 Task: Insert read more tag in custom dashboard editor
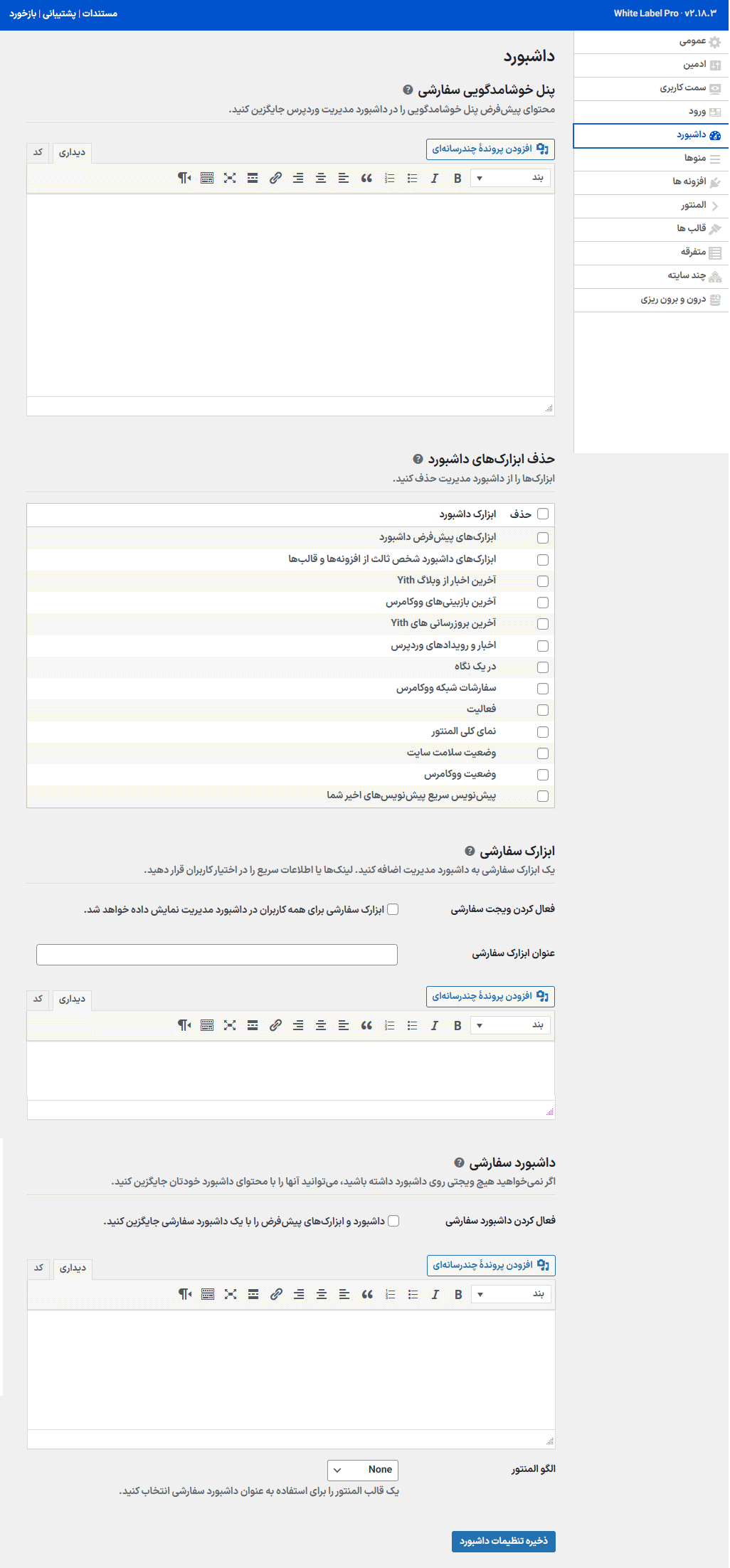tap(253, 1295)
